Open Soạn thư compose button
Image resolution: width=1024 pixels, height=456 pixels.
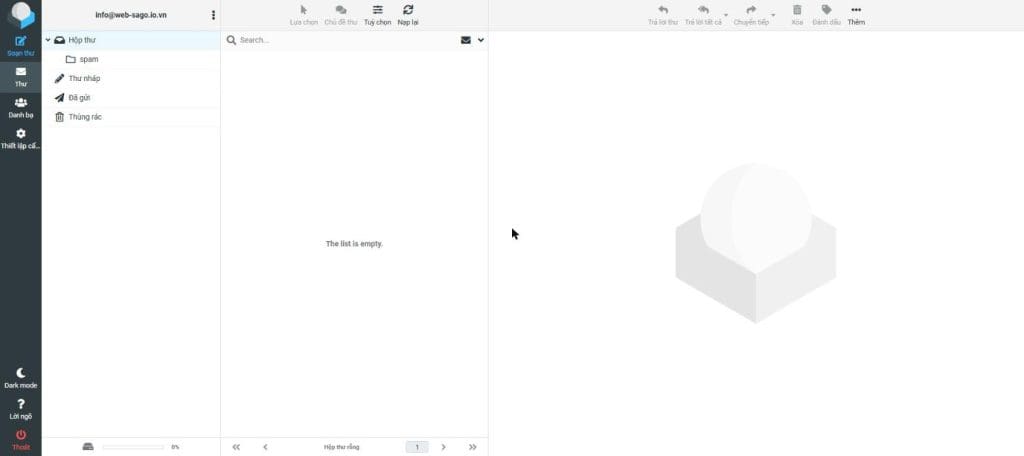(x=21, y=46)
